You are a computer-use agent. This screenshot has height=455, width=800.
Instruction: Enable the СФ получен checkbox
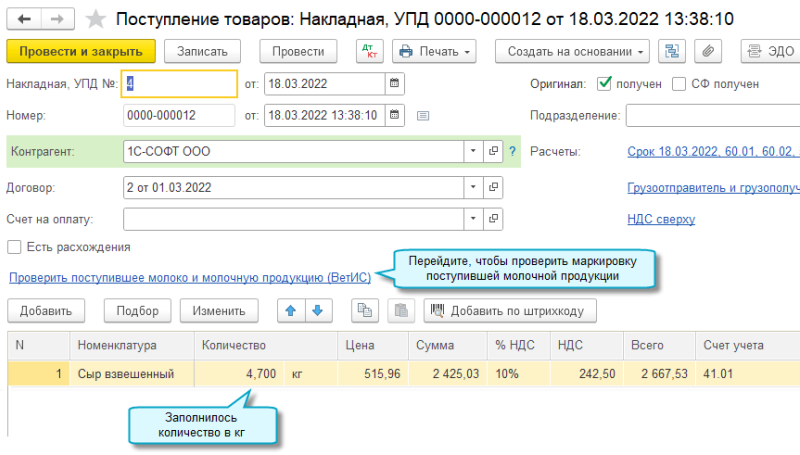click(679, 84)
